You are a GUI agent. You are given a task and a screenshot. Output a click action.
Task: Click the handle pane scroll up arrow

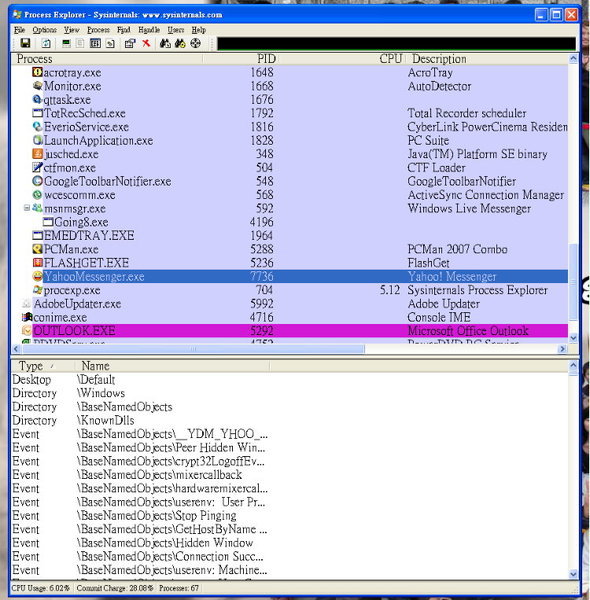(573, 365)
